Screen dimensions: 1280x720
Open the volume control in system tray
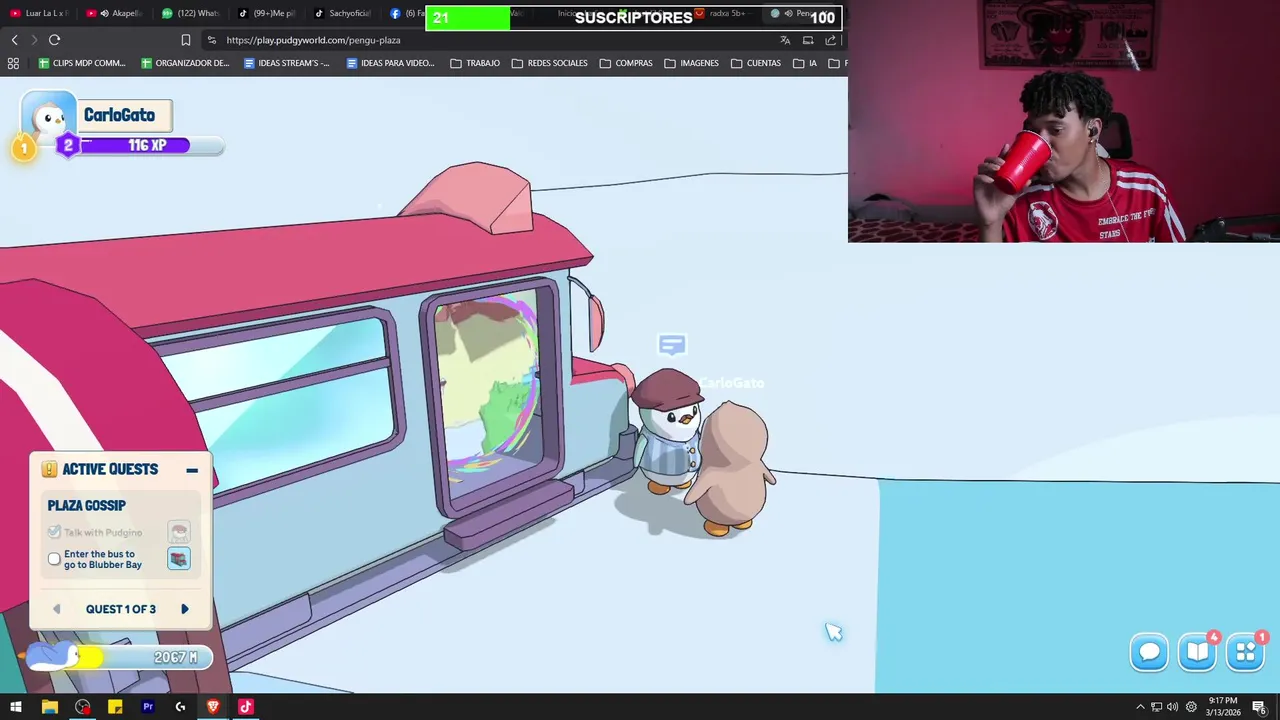1173,707
